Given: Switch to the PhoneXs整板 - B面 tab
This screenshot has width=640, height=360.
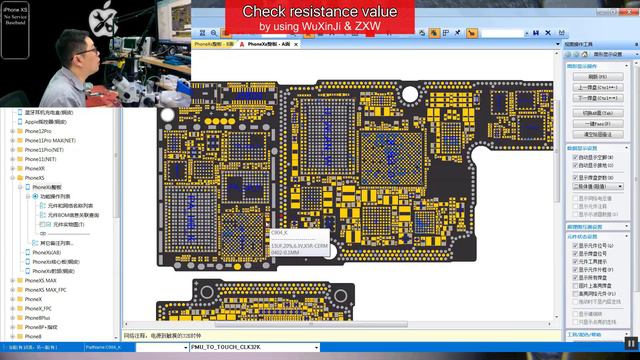Looking at the screenshot, I should point(214,44).
